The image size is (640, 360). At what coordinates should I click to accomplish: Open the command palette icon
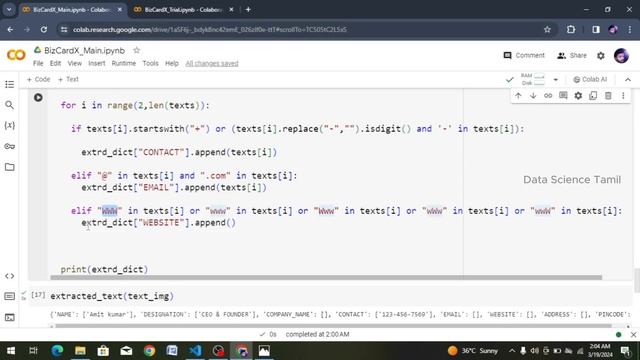coord(9,296)
